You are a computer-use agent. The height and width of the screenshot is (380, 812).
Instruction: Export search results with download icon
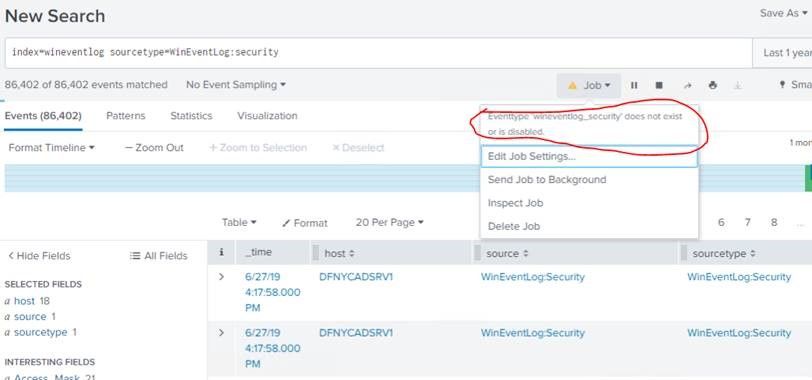[737, 85]
